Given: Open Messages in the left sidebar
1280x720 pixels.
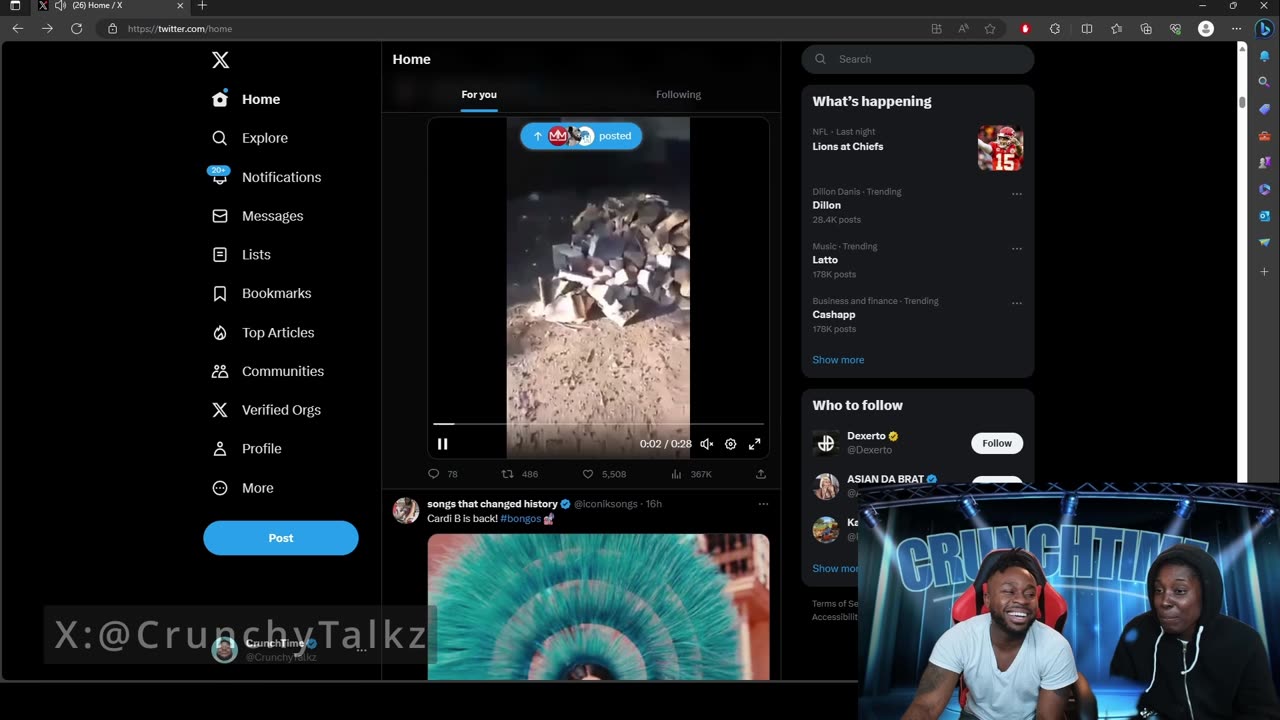Looking at the screenshot, I should coord(257,216).
